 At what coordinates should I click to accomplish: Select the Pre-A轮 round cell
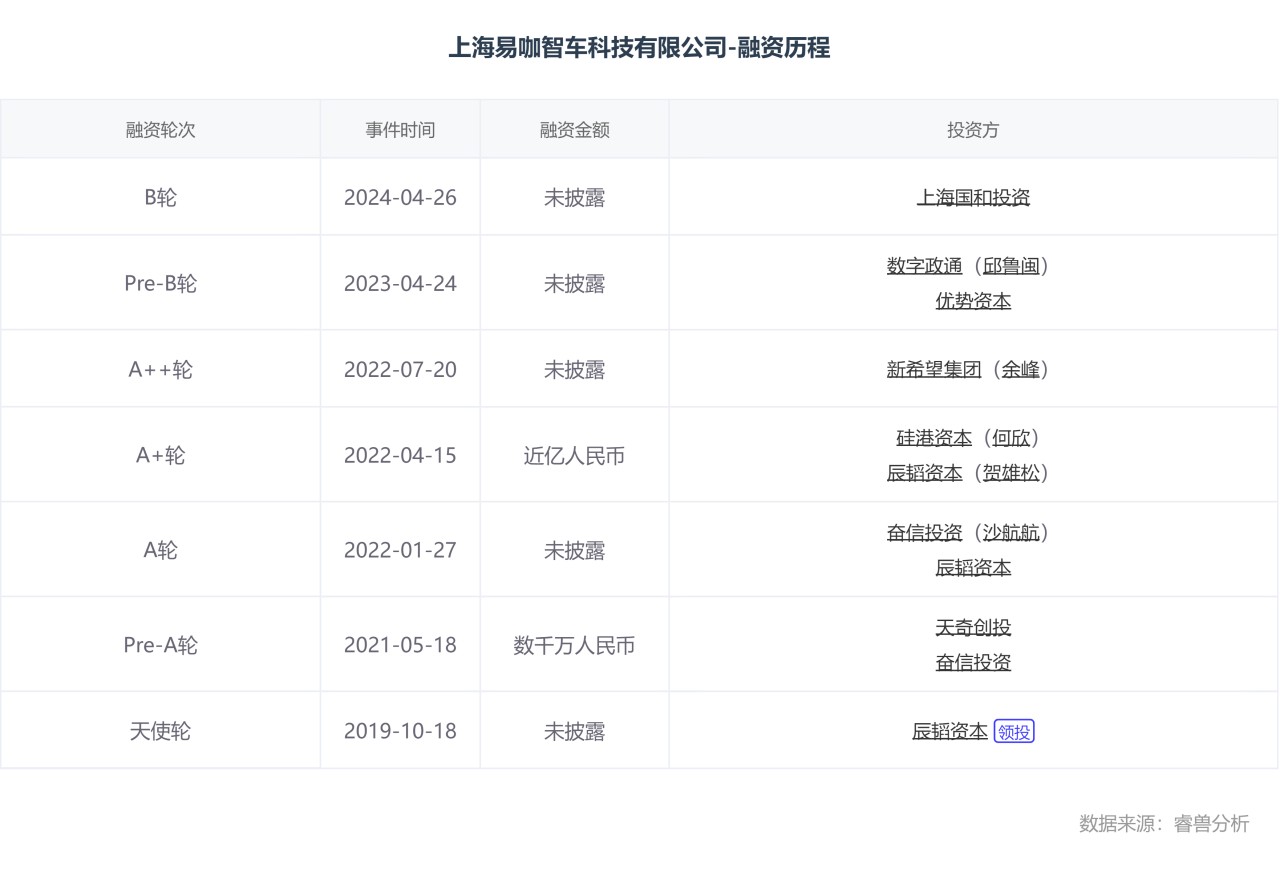point(160,645)
